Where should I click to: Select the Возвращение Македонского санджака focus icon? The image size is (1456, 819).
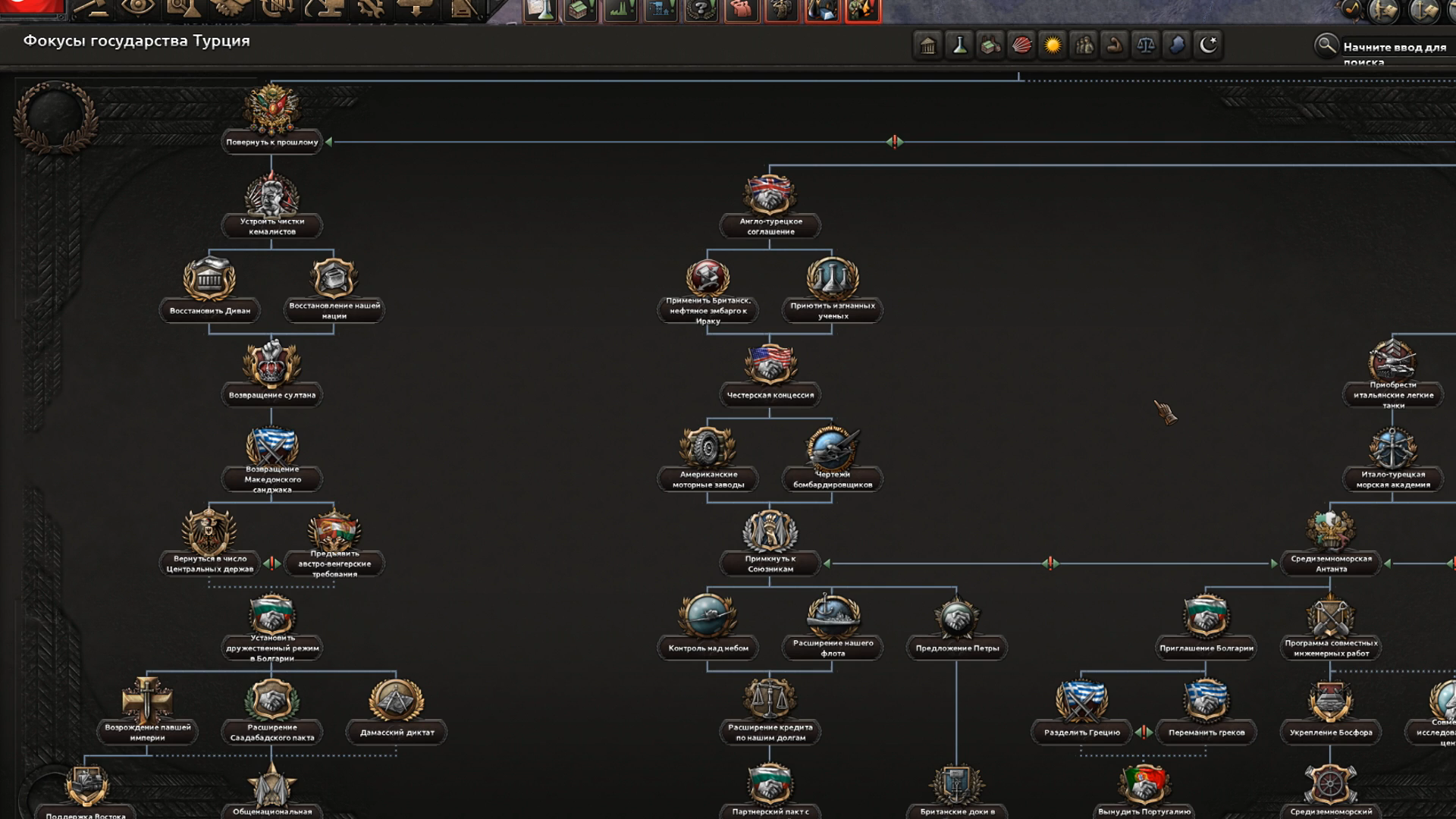click(271, 446)
